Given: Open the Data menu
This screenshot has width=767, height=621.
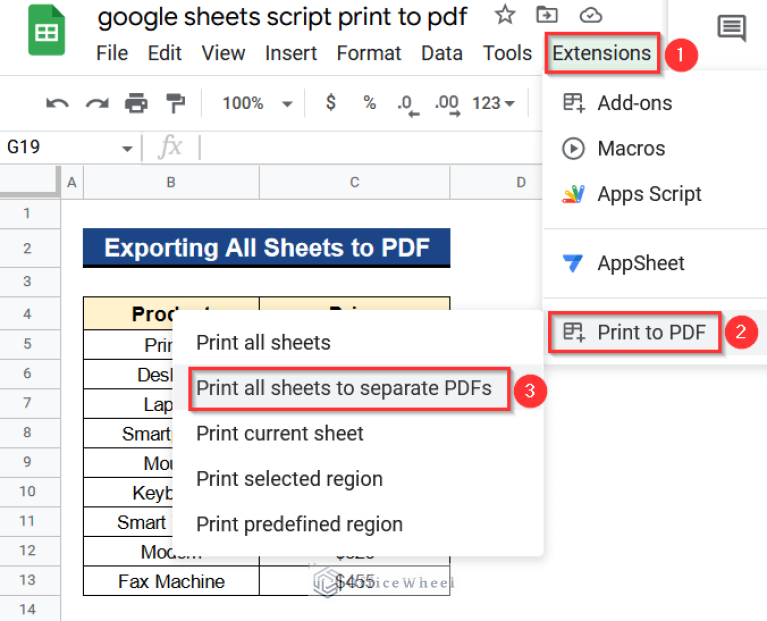Looking at the screenshot, I should (x=442, y=53).
